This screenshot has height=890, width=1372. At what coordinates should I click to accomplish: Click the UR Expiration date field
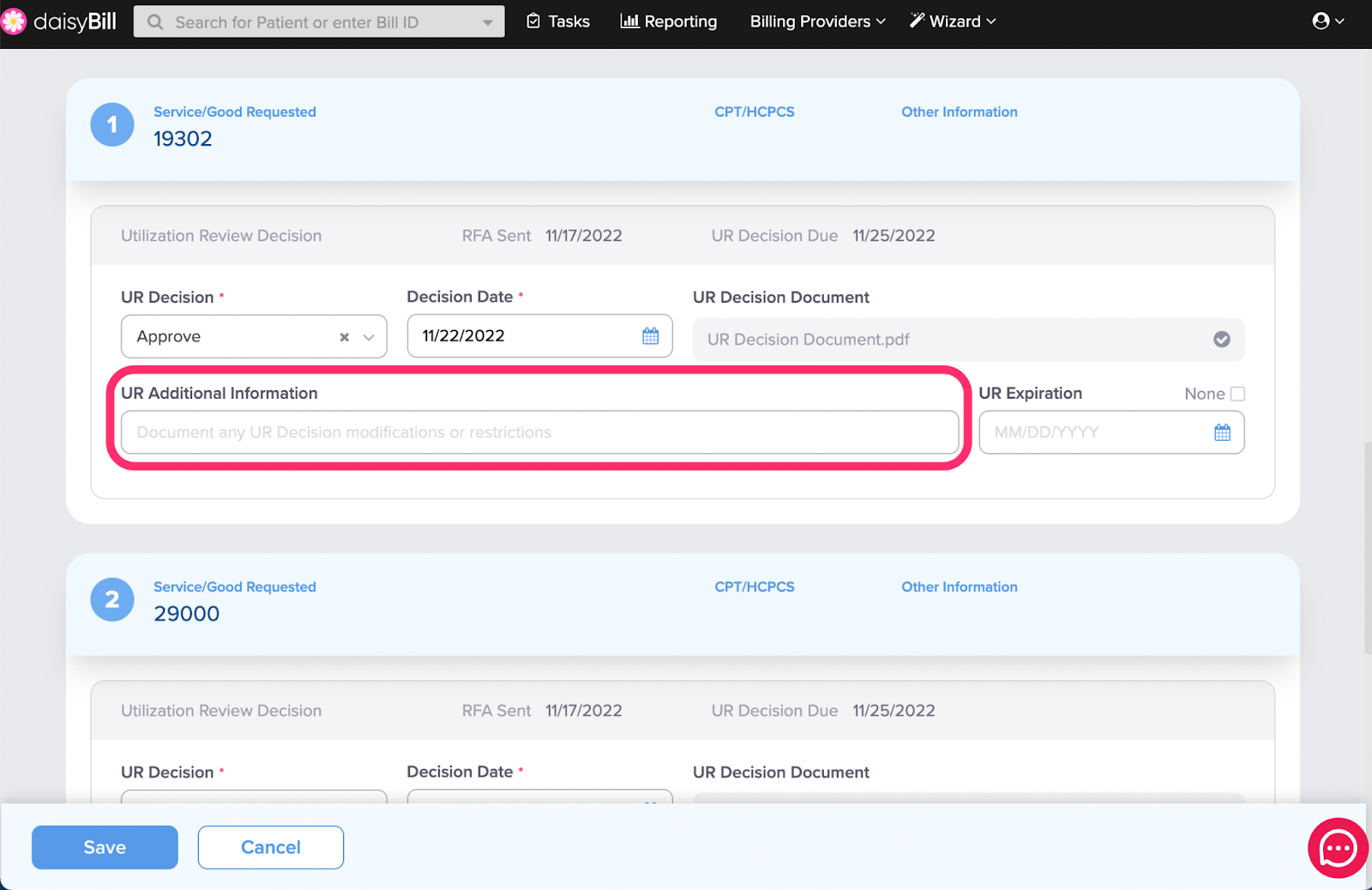1111,432
